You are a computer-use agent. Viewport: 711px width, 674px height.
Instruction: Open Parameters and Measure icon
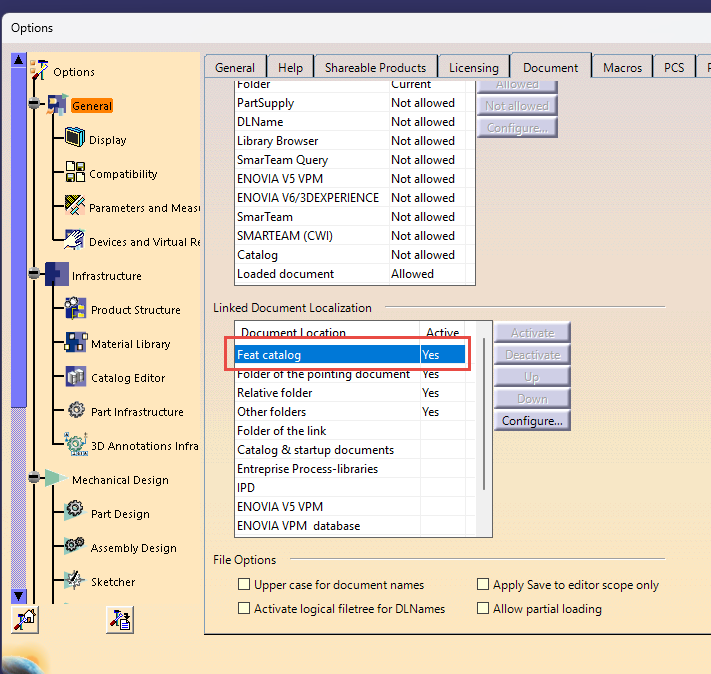75,205
